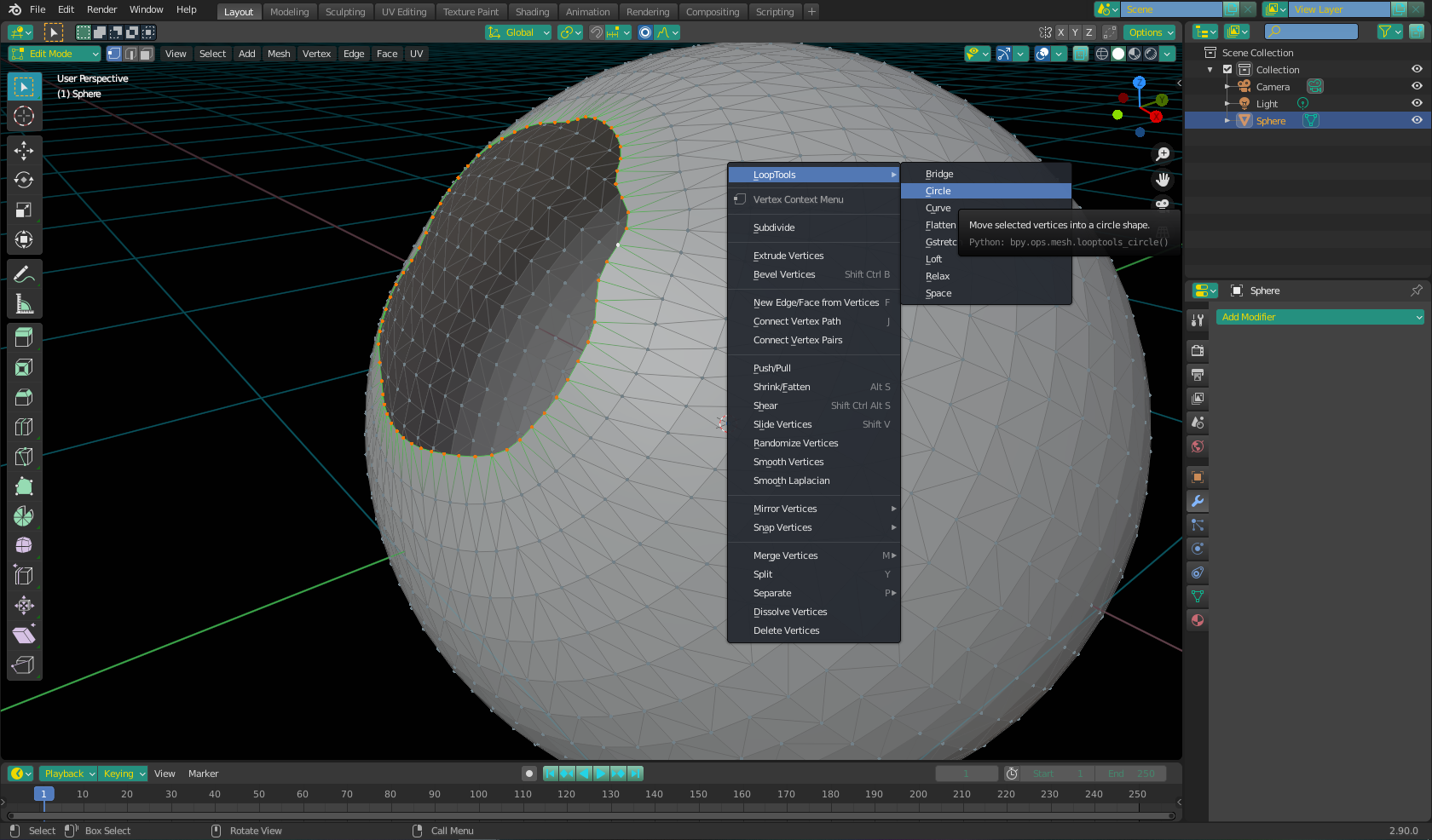Select the Rip Region tool

tap(24, 665)
